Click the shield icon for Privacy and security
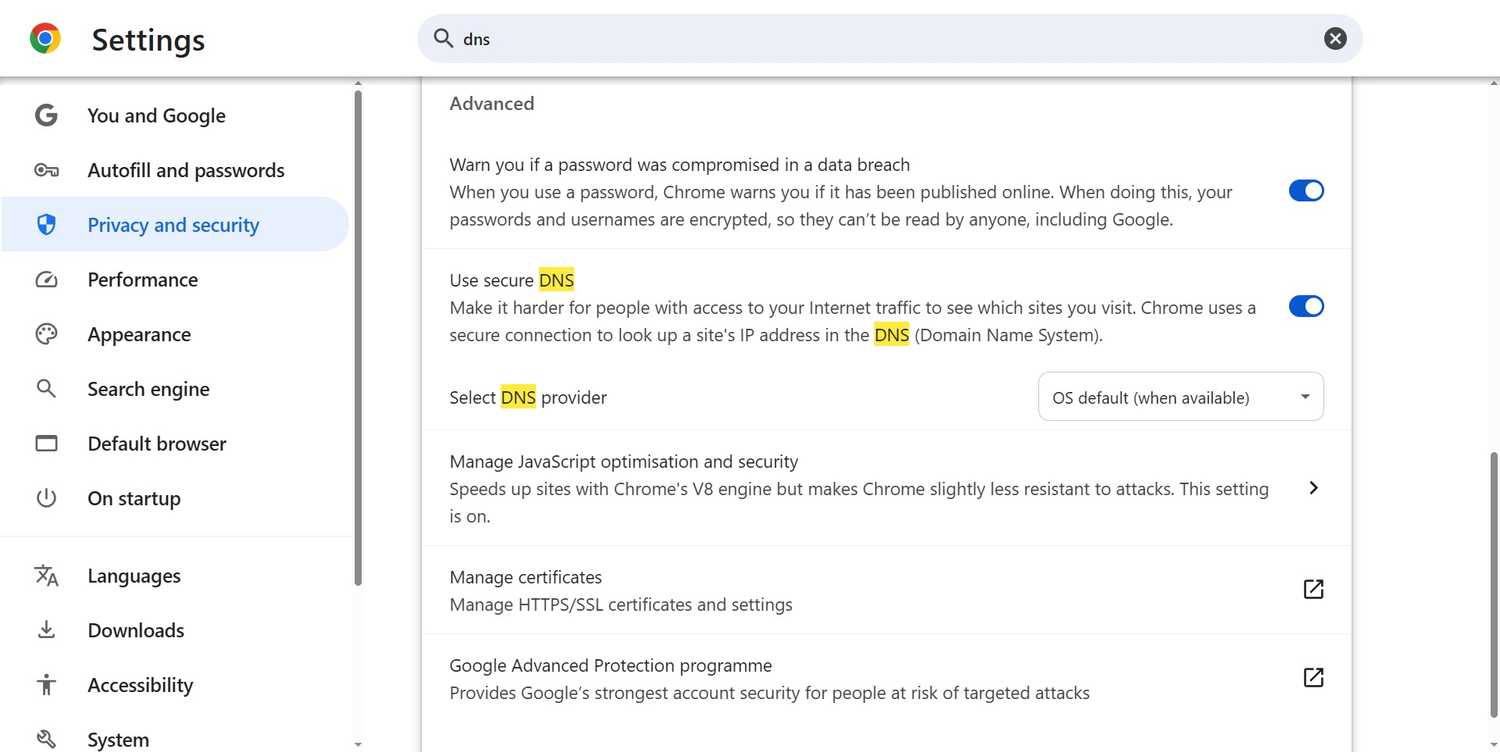Screen dimensions: 1500x752 (46, 225)
